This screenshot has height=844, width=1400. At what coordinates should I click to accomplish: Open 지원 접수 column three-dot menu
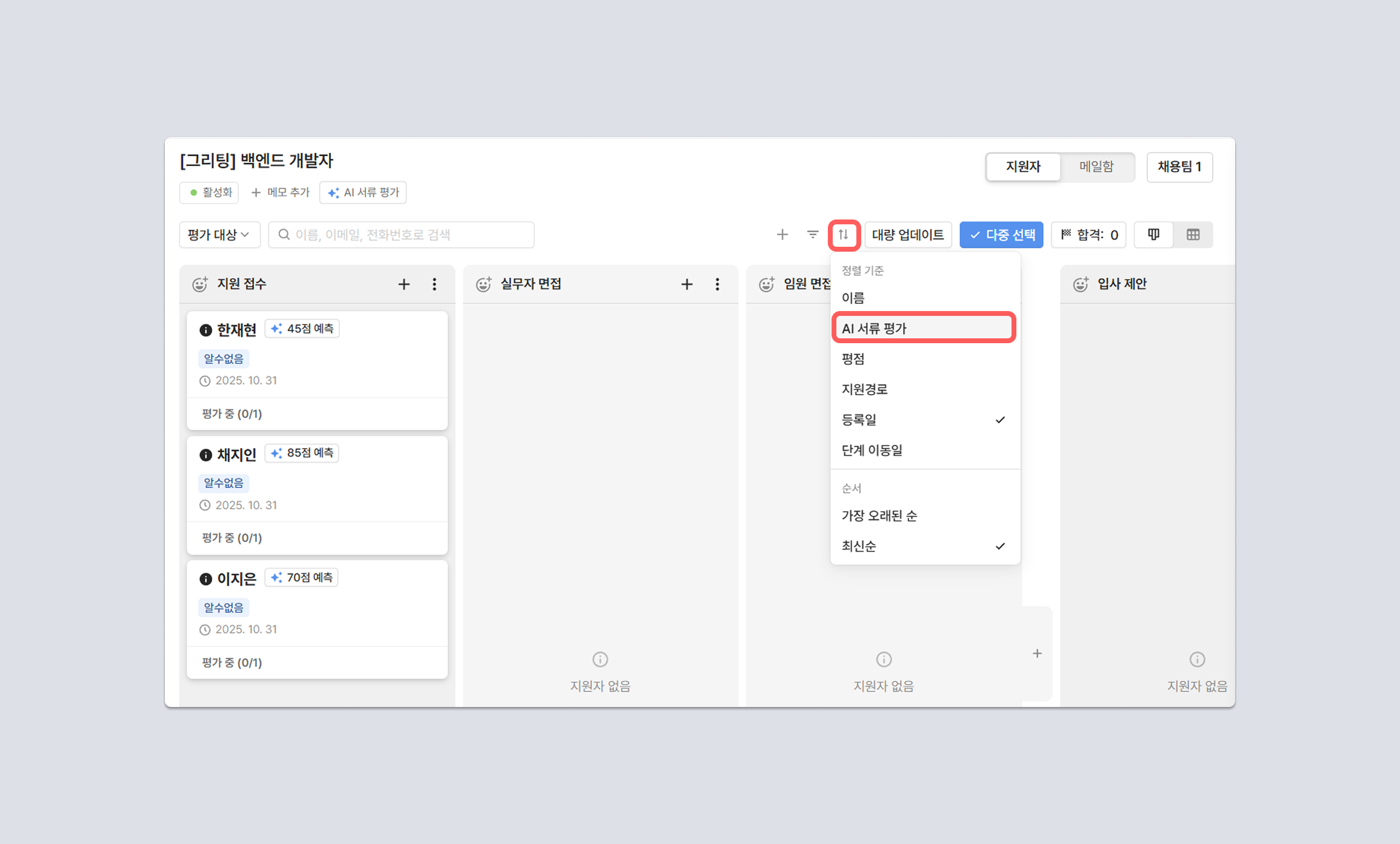tap(434, 284)
